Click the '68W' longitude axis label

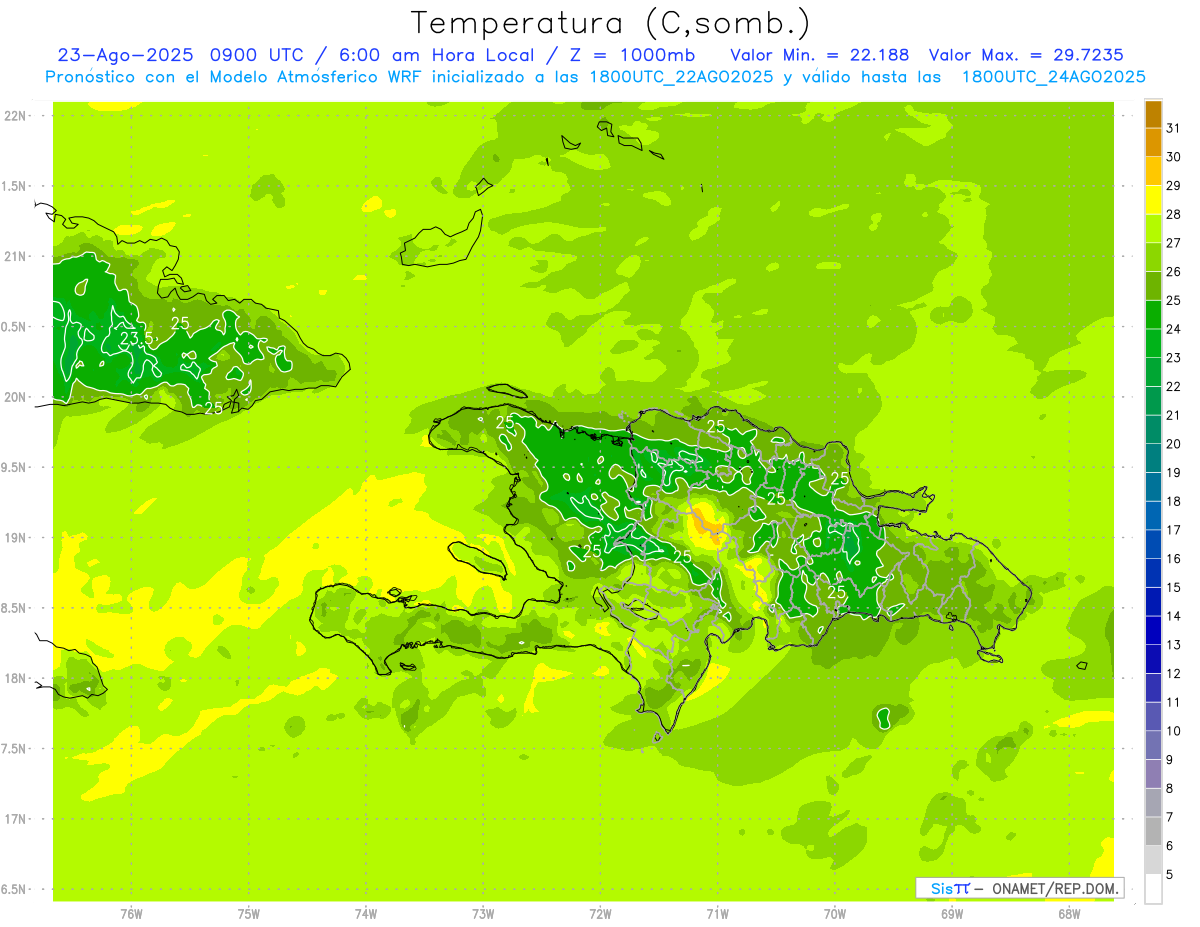point(1069,913)
